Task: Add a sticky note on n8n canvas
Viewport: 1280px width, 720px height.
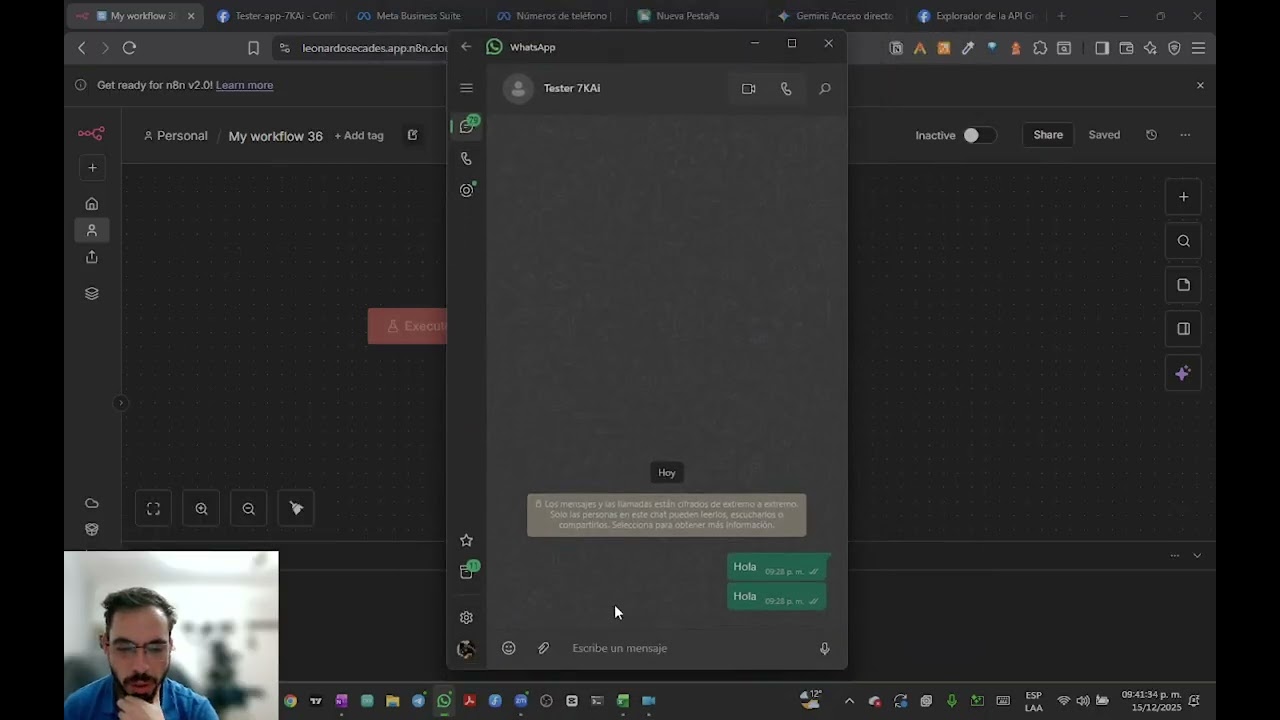Action: 1183,285
